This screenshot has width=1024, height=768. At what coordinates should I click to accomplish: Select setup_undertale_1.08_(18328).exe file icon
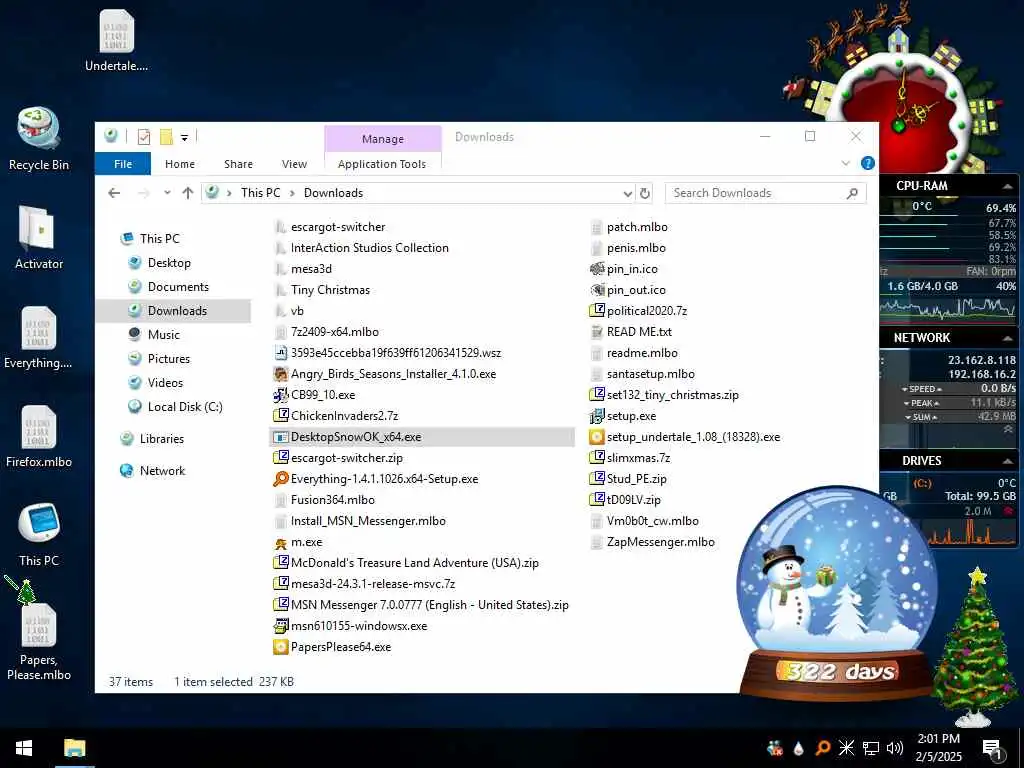point(596,437)
